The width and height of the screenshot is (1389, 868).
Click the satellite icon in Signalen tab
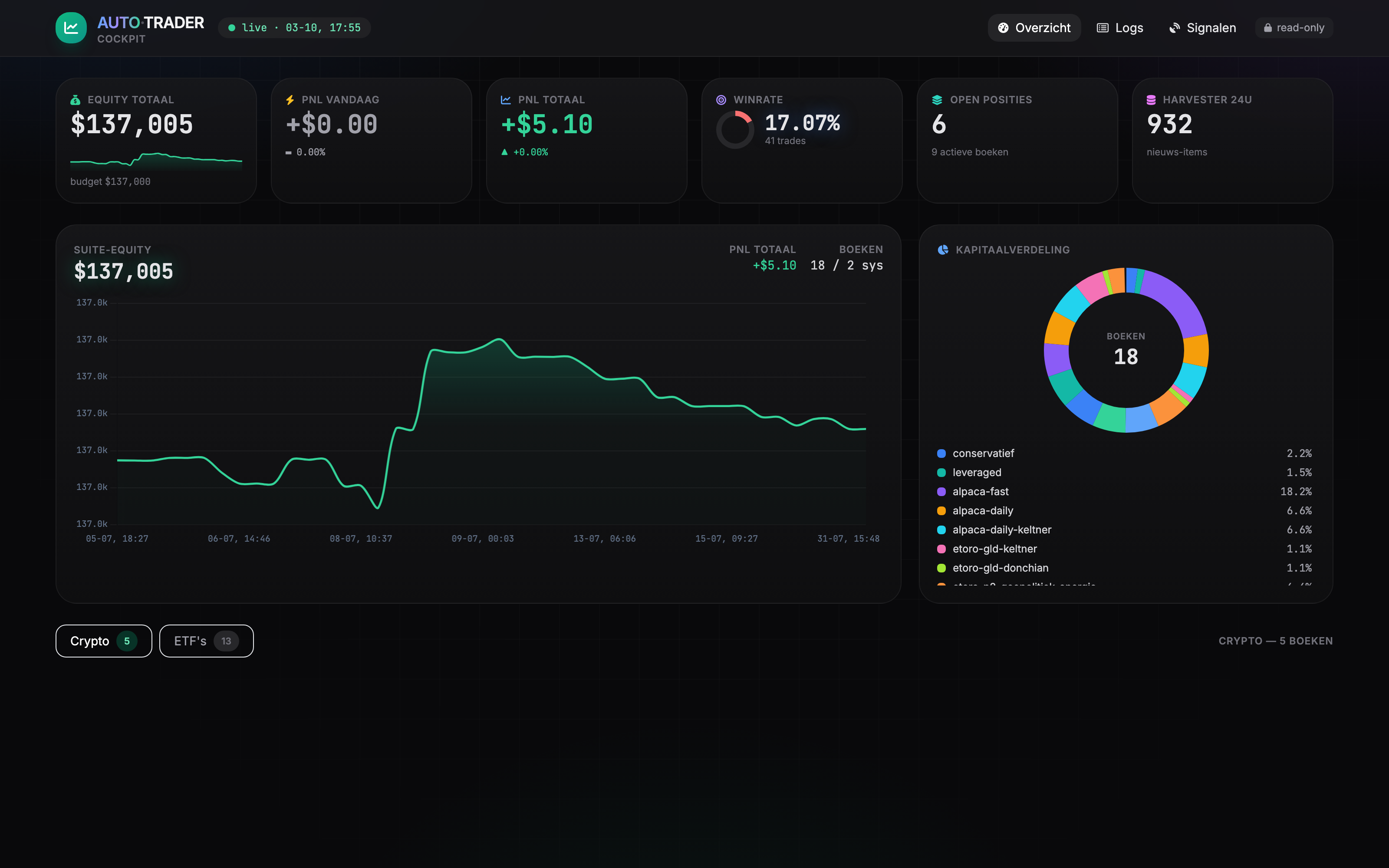pos(1174,27)
